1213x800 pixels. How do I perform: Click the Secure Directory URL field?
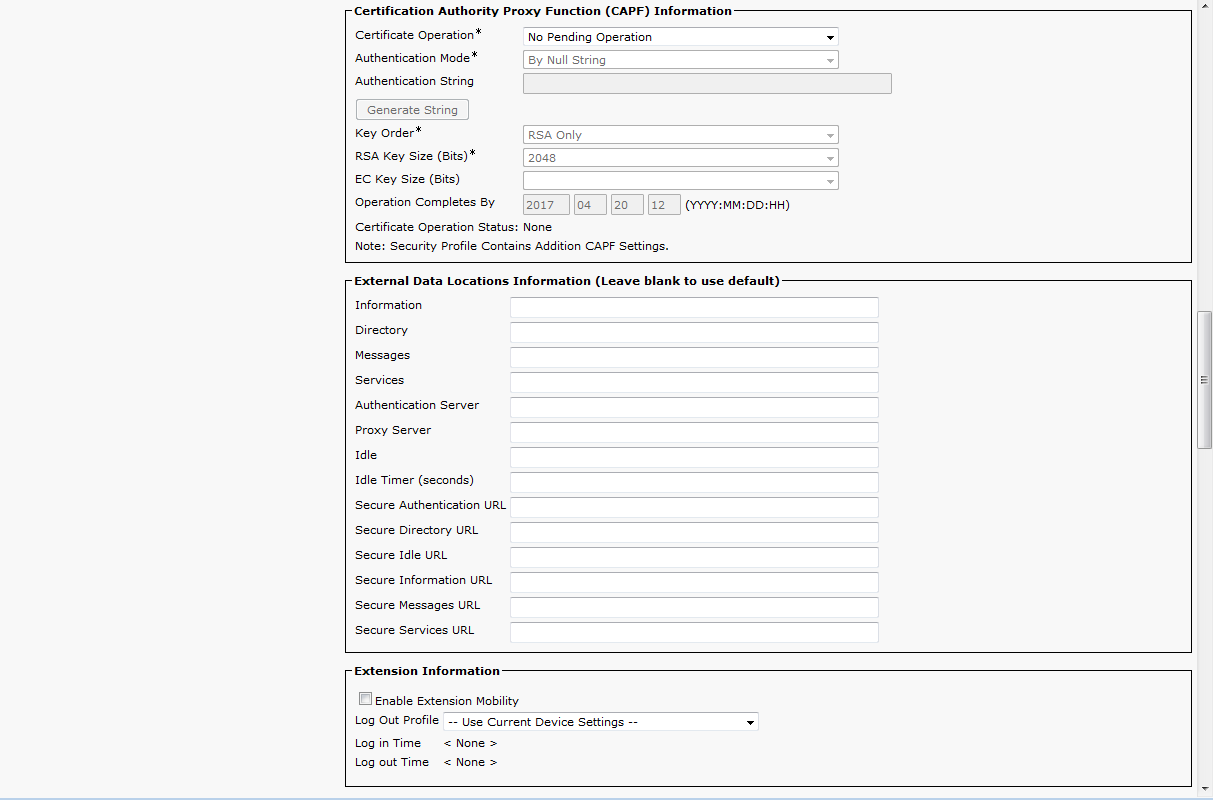click(694, 532)
